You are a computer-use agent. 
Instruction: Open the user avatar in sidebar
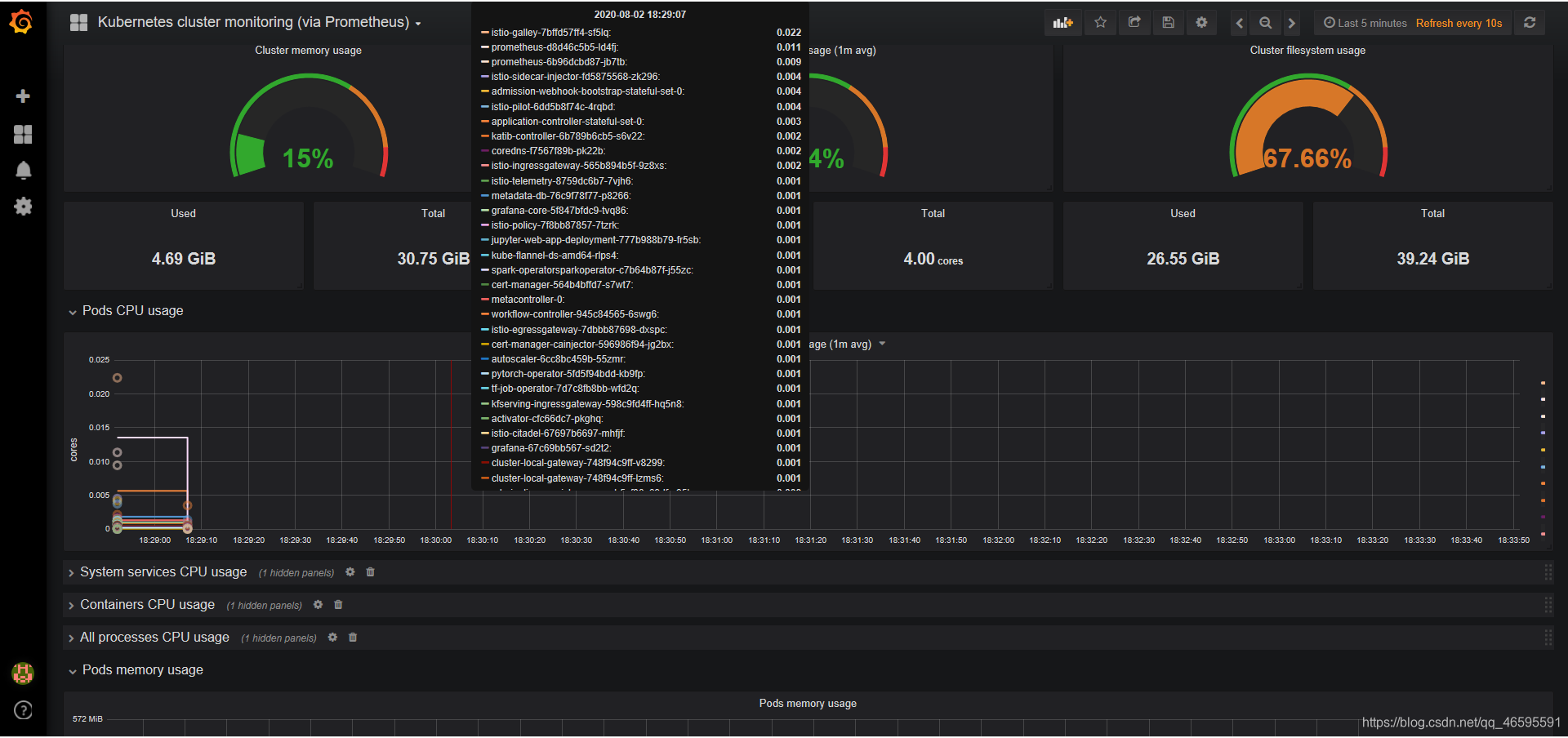pyautogui.click(x=23, y=673)
